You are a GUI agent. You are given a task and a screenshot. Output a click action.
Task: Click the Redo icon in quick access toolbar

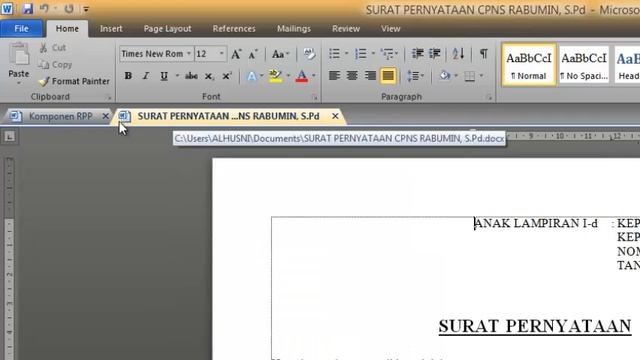tap(69, 9)
